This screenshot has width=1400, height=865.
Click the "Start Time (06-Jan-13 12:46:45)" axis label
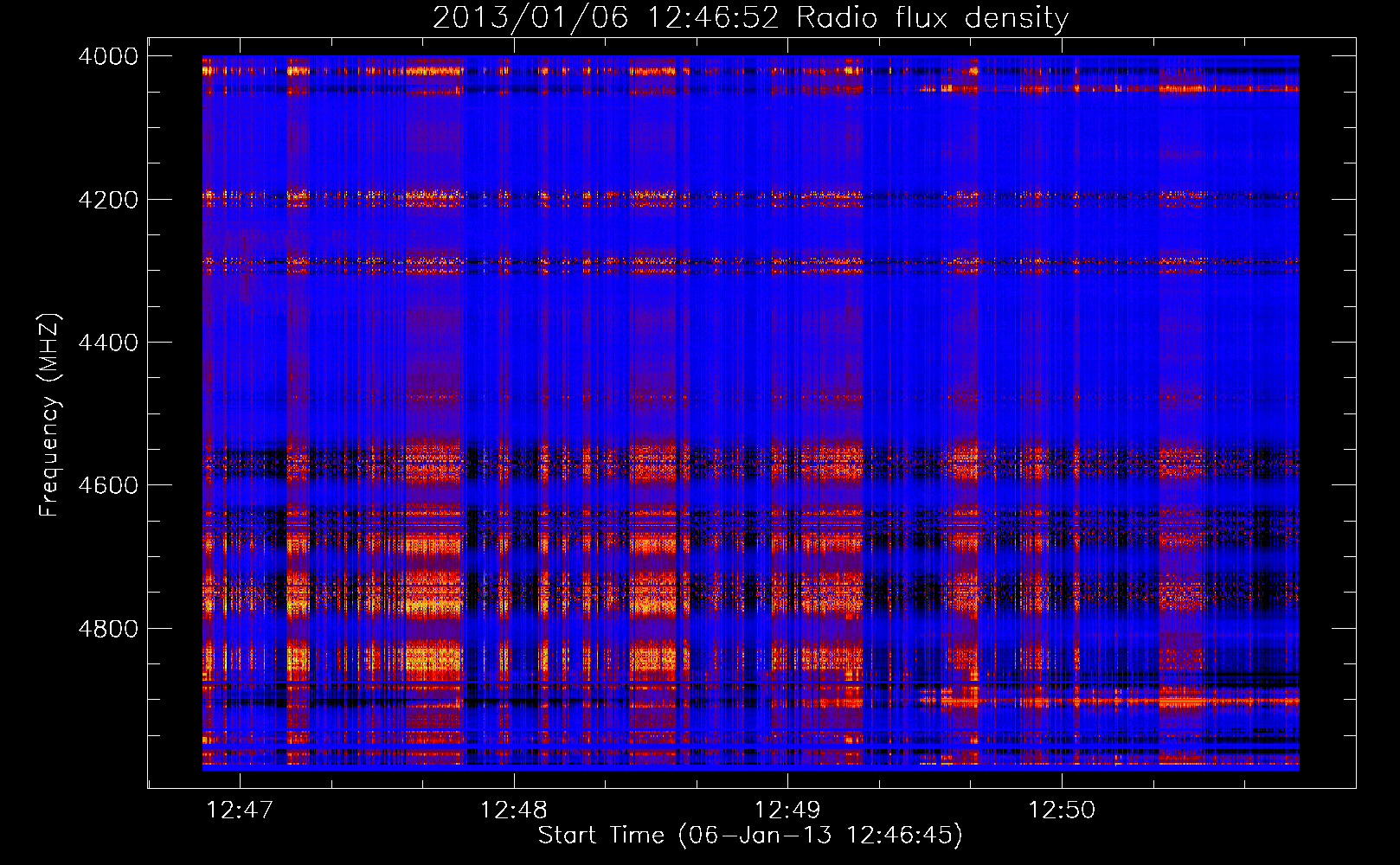click(750, 835)
